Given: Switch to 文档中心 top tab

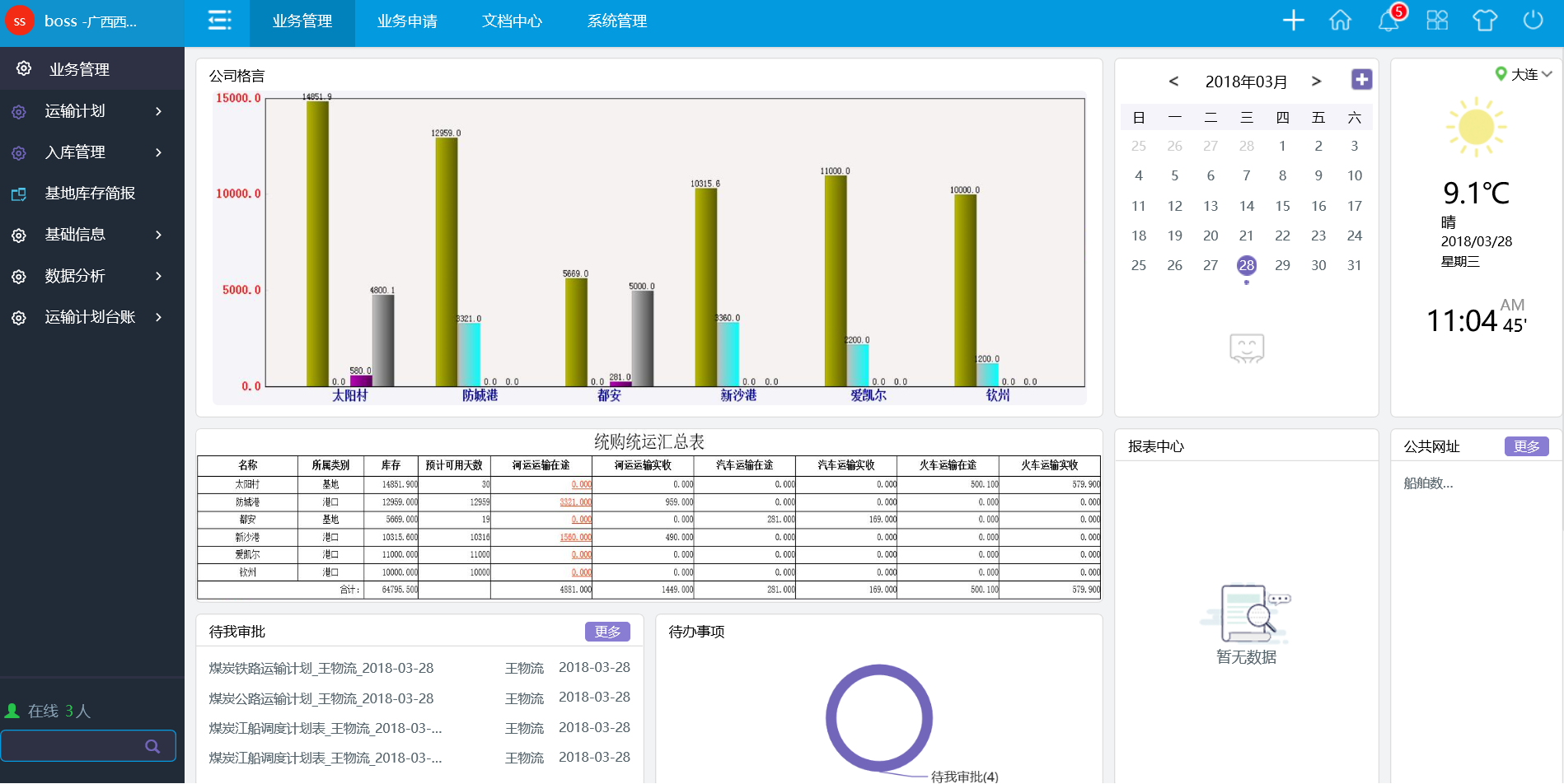Looking at the screenshot, I should click(x=512, y=21).
